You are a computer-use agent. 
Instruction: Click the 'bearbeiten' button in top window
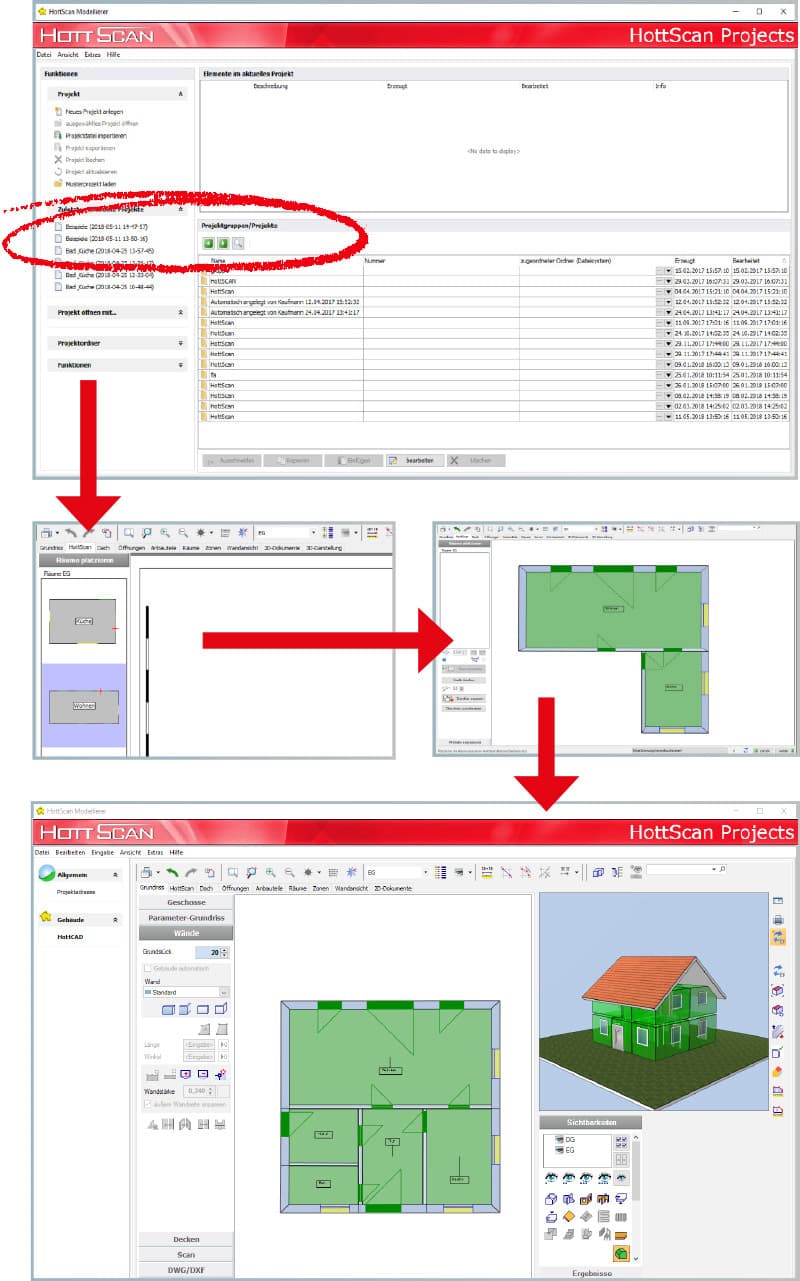coord(413,461)
